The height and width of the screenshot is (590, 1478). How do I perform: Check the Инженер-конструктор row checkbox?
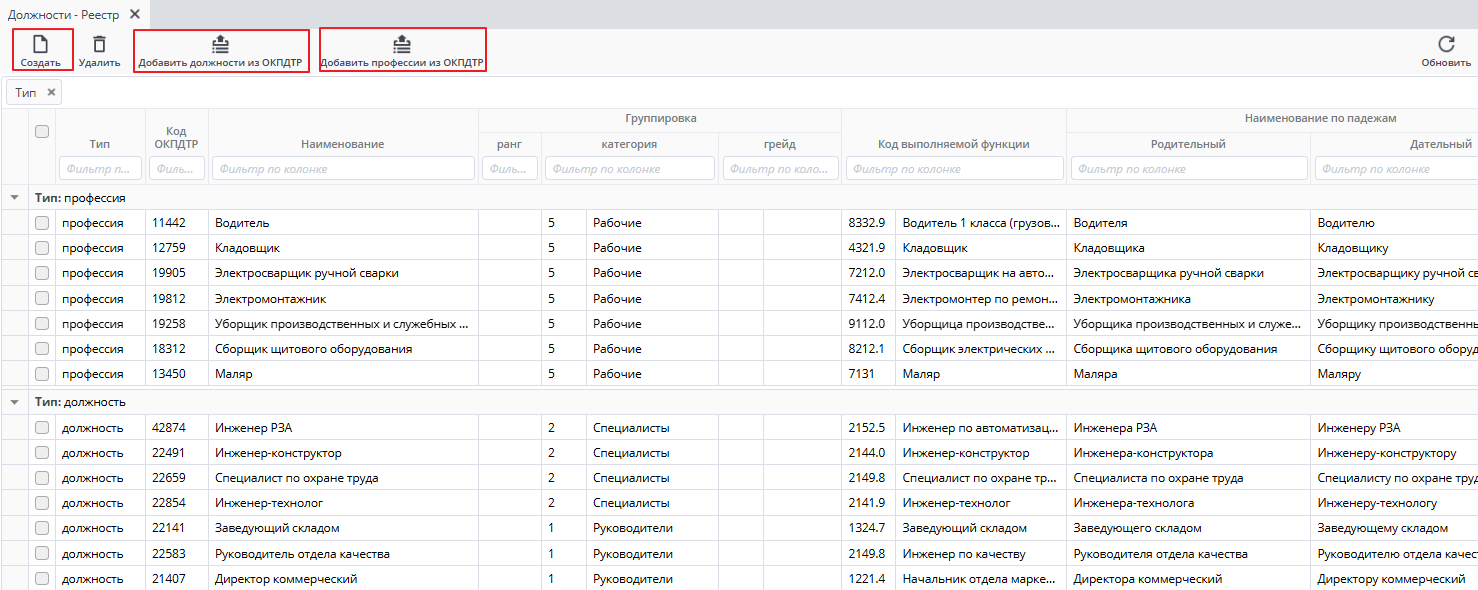pos(42,453)
